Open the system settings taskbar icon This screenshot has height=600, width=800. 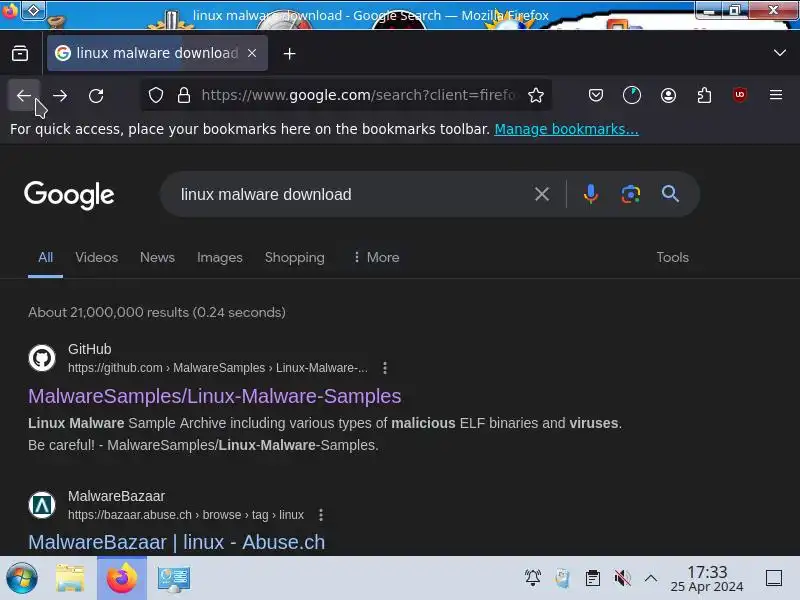coord(174,579)
